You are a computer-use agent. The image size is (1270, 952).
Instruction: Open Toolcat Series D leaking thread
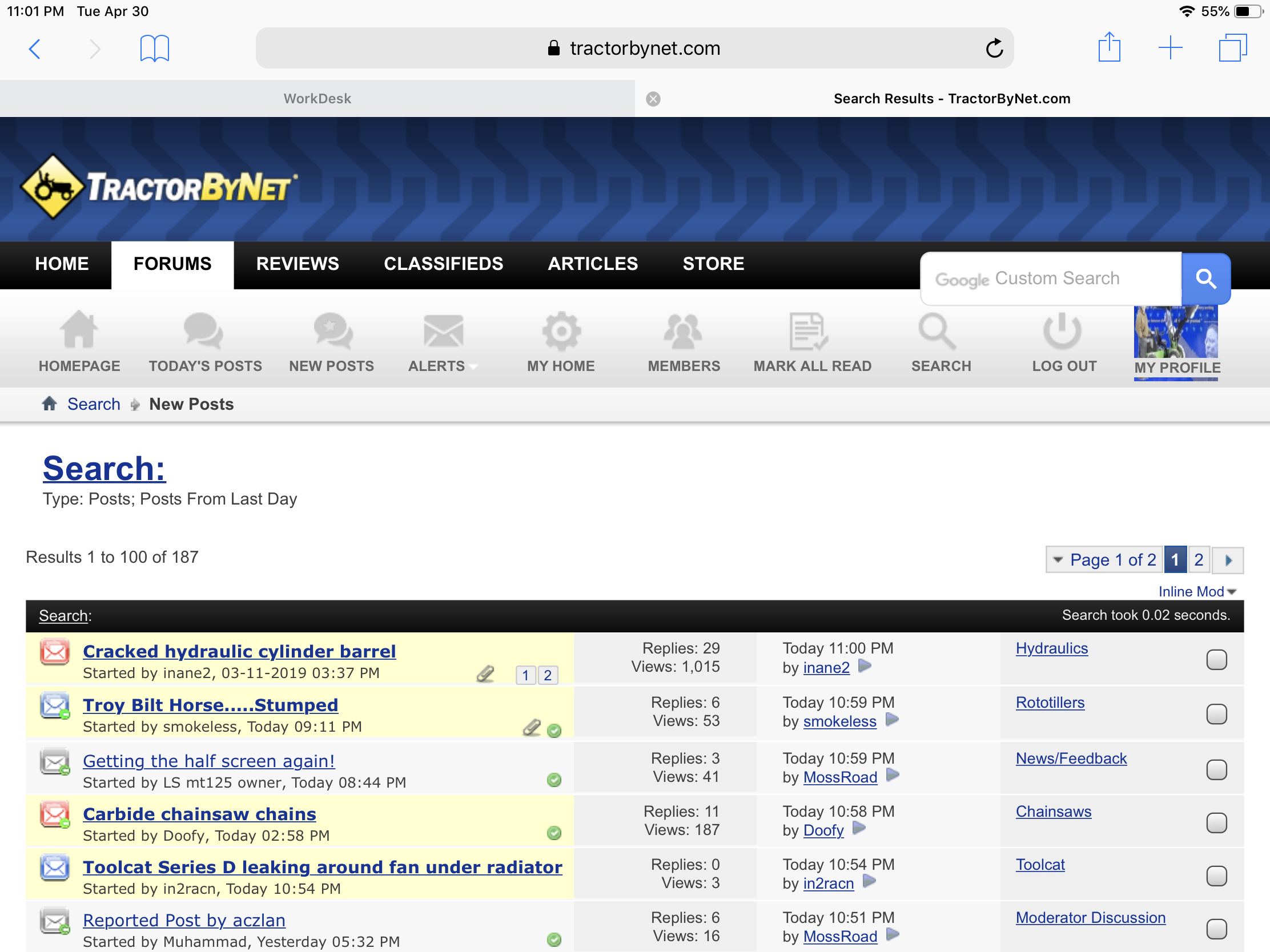pos(322,868)
